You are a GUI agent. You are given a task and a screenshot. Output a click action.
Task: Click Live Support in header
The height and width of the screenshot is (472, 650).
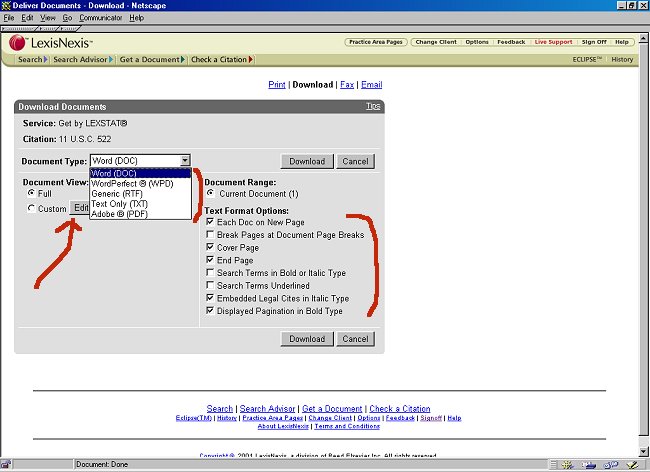(553, 42)
